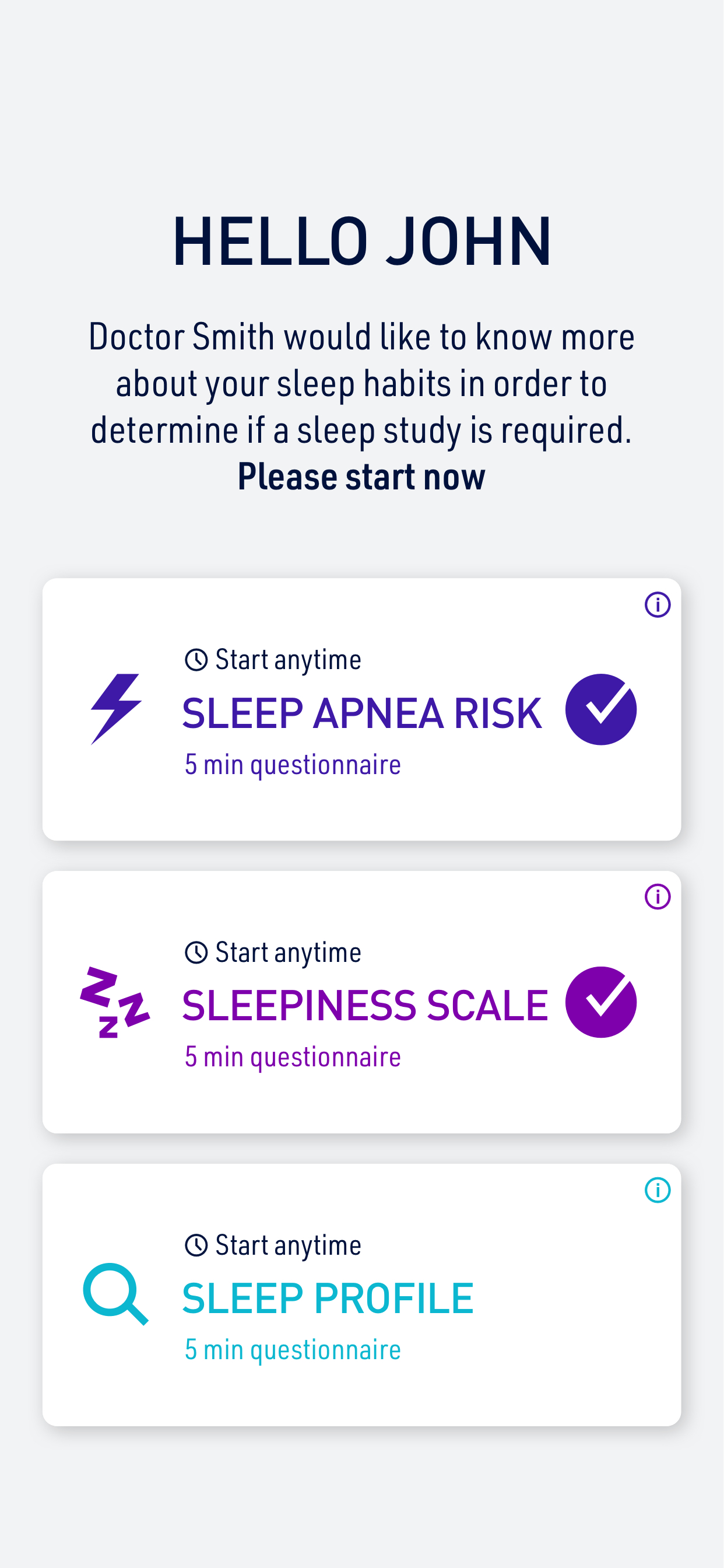Image resolution: width=724 pixels, height=1568 pixels.
Task: Tap "Start anytime" on Sleep Profile card
Action: click(x=288, y=1245)
